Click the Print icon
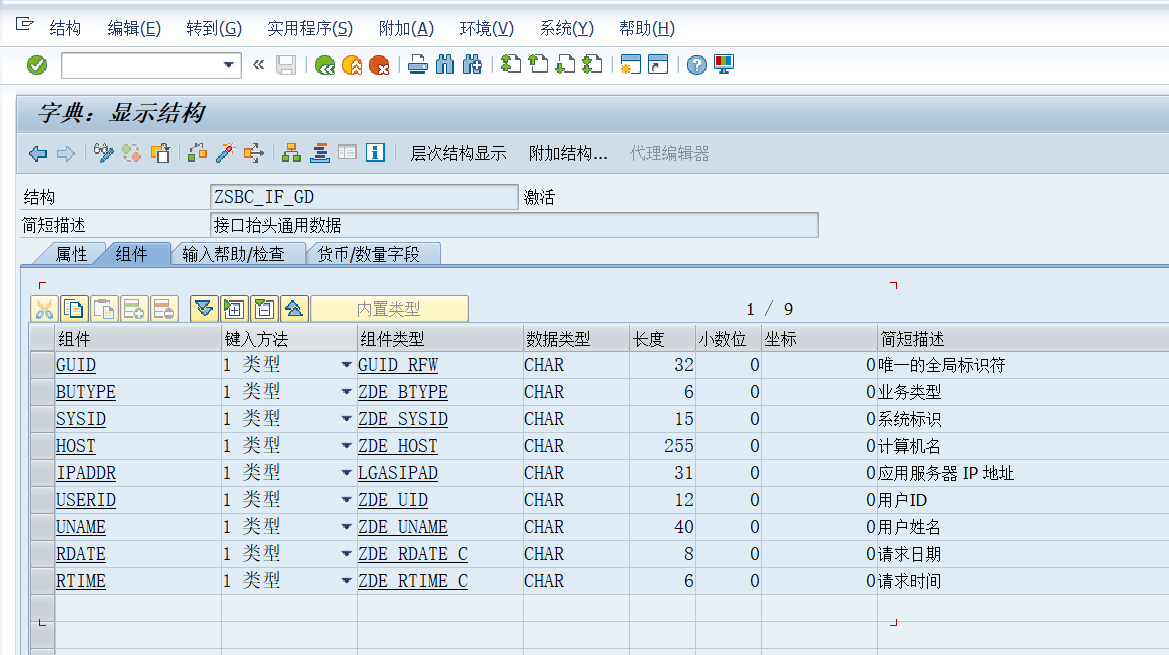This screenshot has width=1169, height=655. point(418,65)
